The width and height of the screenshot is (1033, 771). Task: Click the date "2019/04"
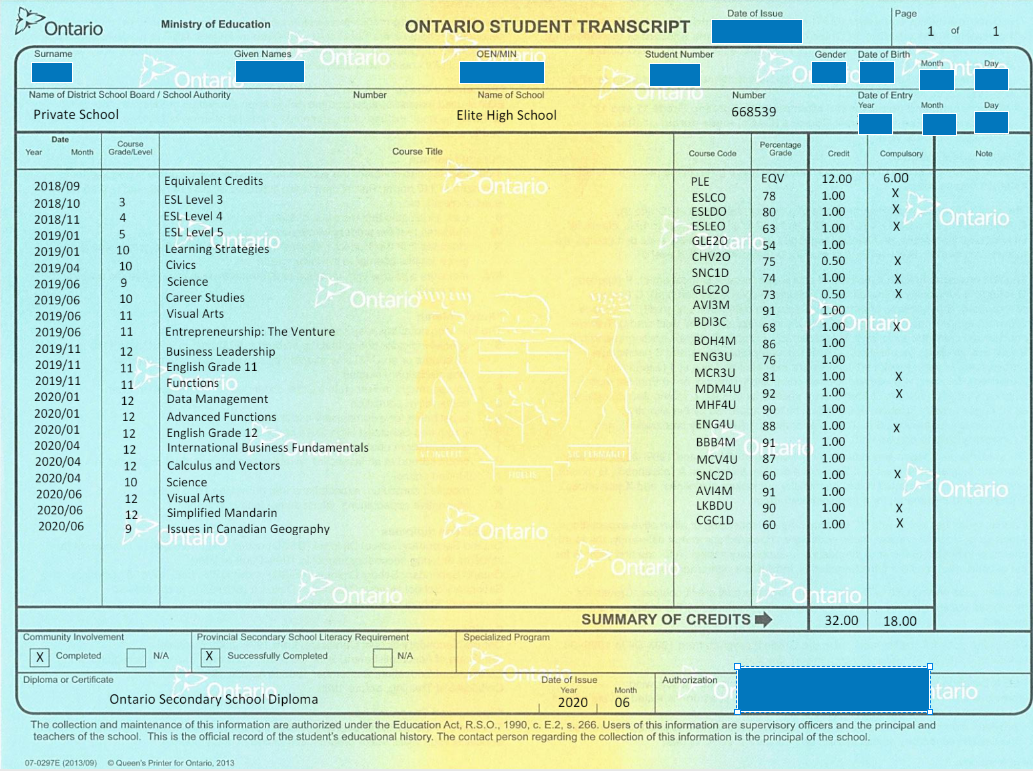click(57, 268)
